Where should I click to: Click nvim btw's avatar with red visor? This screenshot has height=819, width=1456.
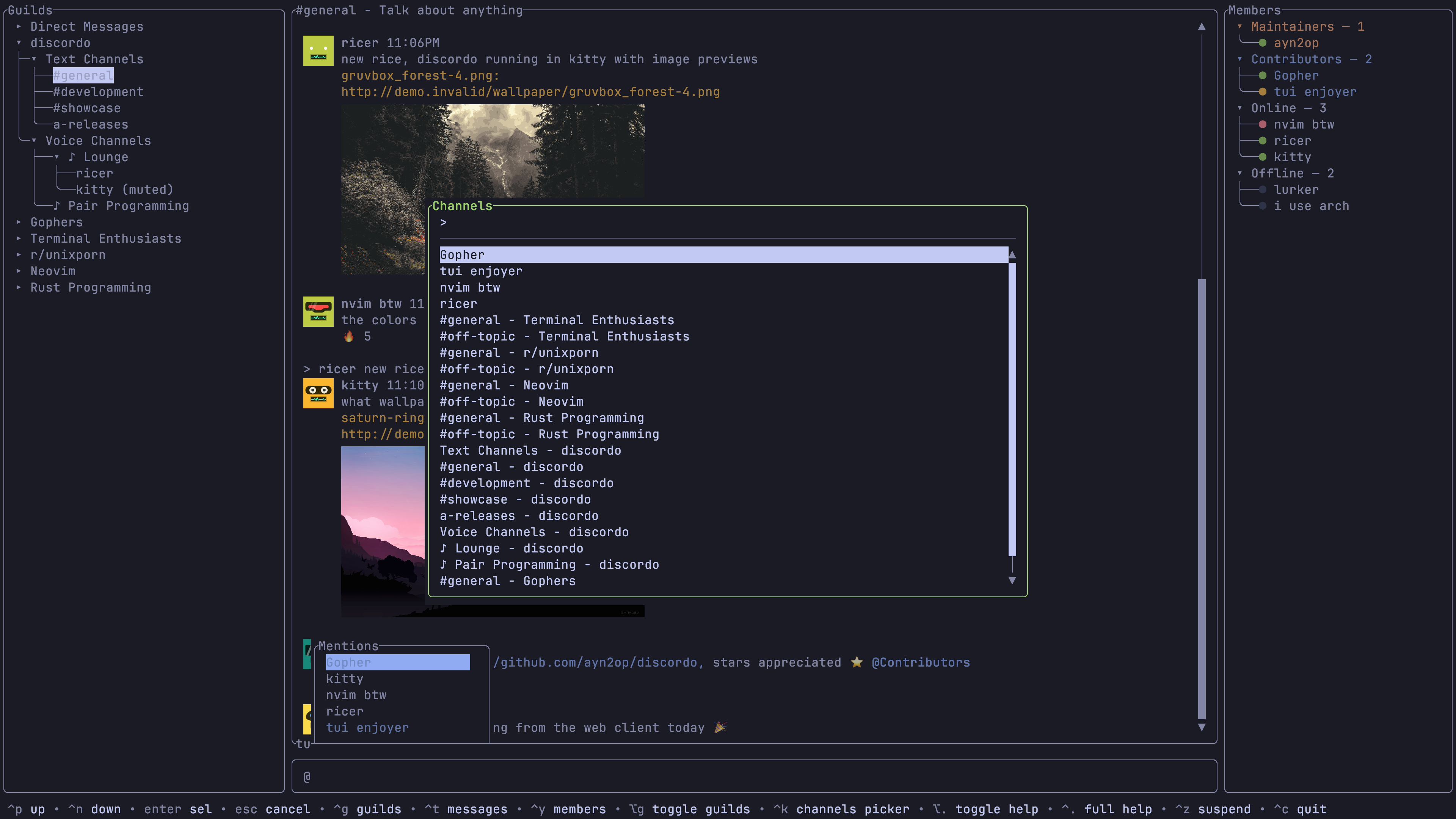click(x=318, y=311)
